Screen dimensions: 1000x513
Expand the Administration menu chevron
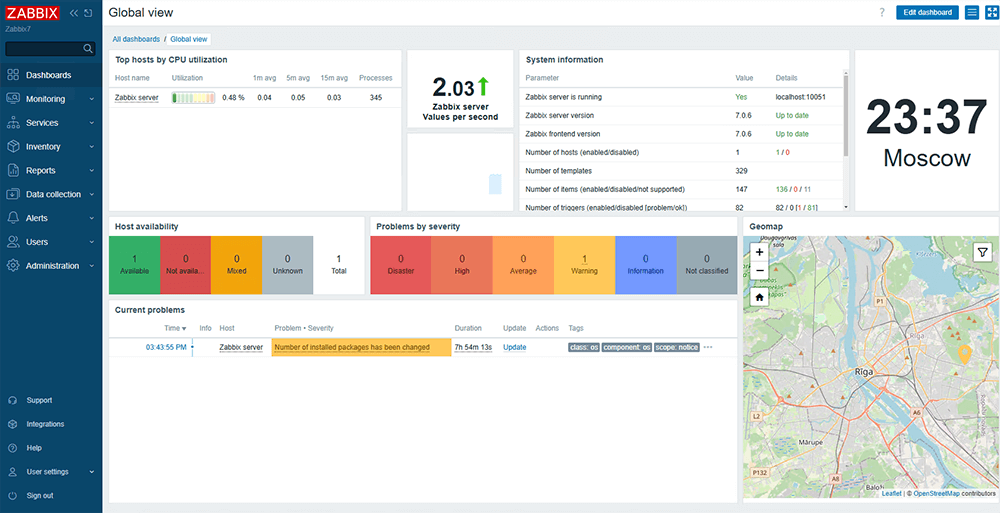click(x=92, y=266)
